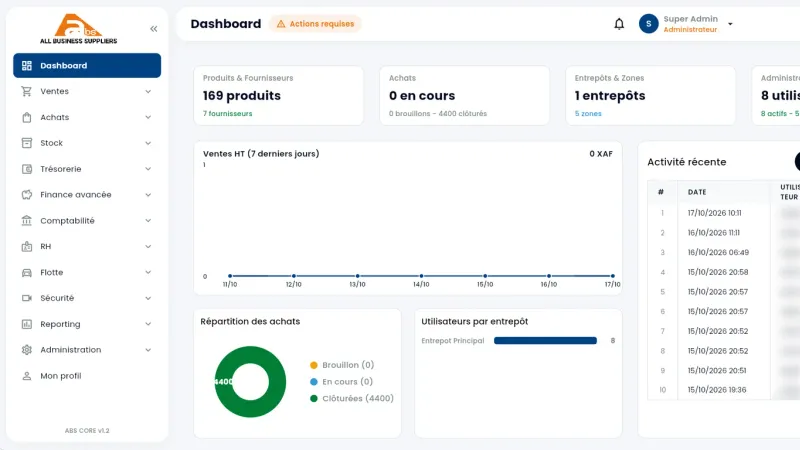Expand the Sécurité submenu chevron
Viewport: 800px width, 450px height.
[x=148, y=298]
